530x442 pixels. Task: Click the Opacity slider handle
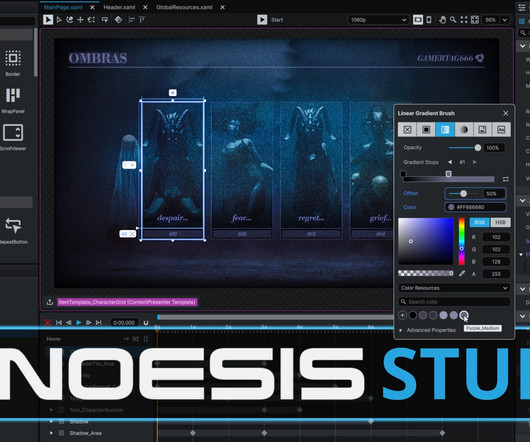tap(478, 148)
